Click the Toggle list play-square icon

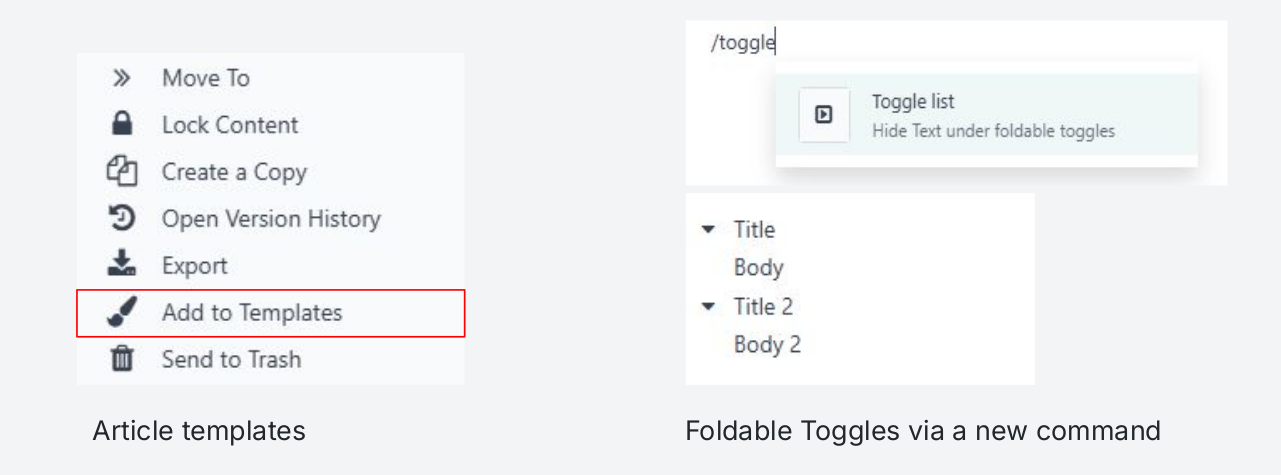pos(824,115)
